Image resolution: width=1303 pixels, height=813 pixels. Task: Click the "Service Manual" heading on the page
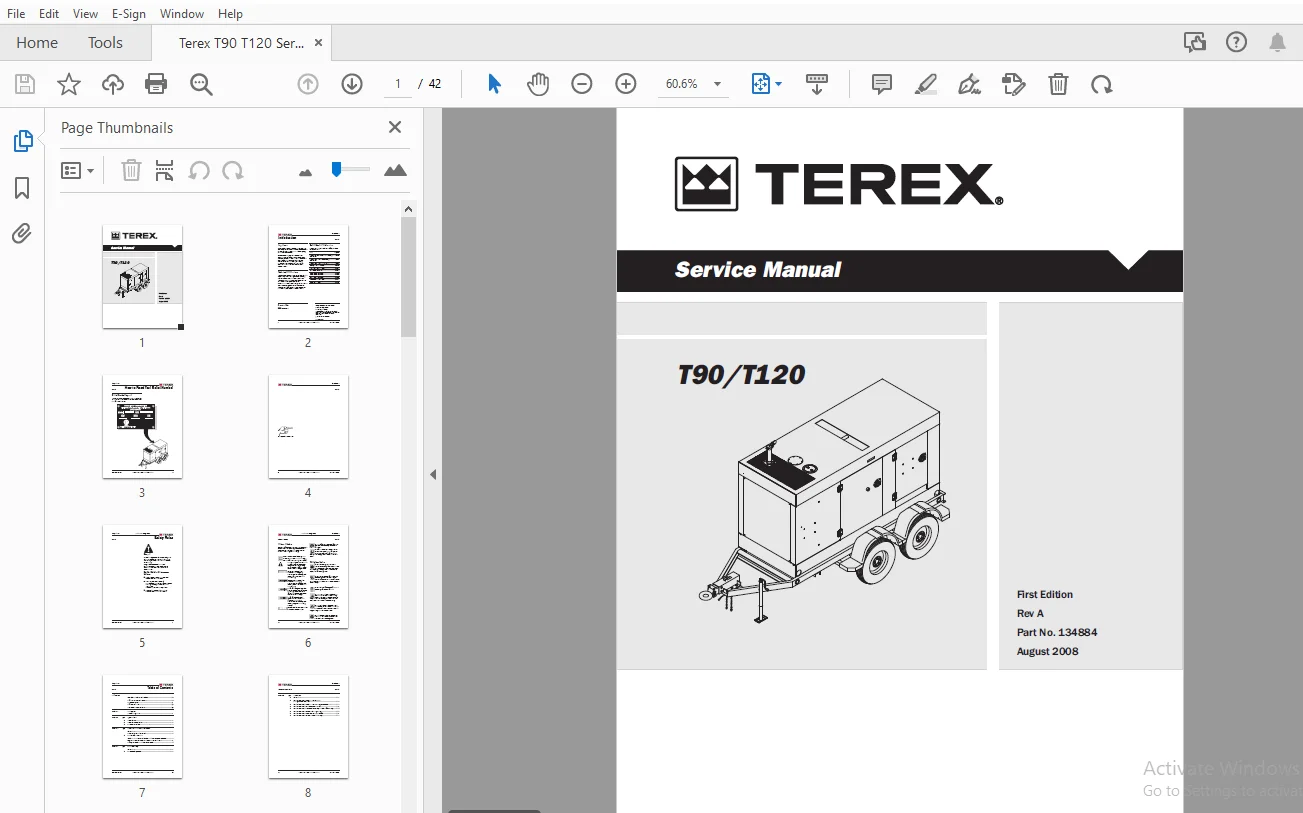point(758,269)
